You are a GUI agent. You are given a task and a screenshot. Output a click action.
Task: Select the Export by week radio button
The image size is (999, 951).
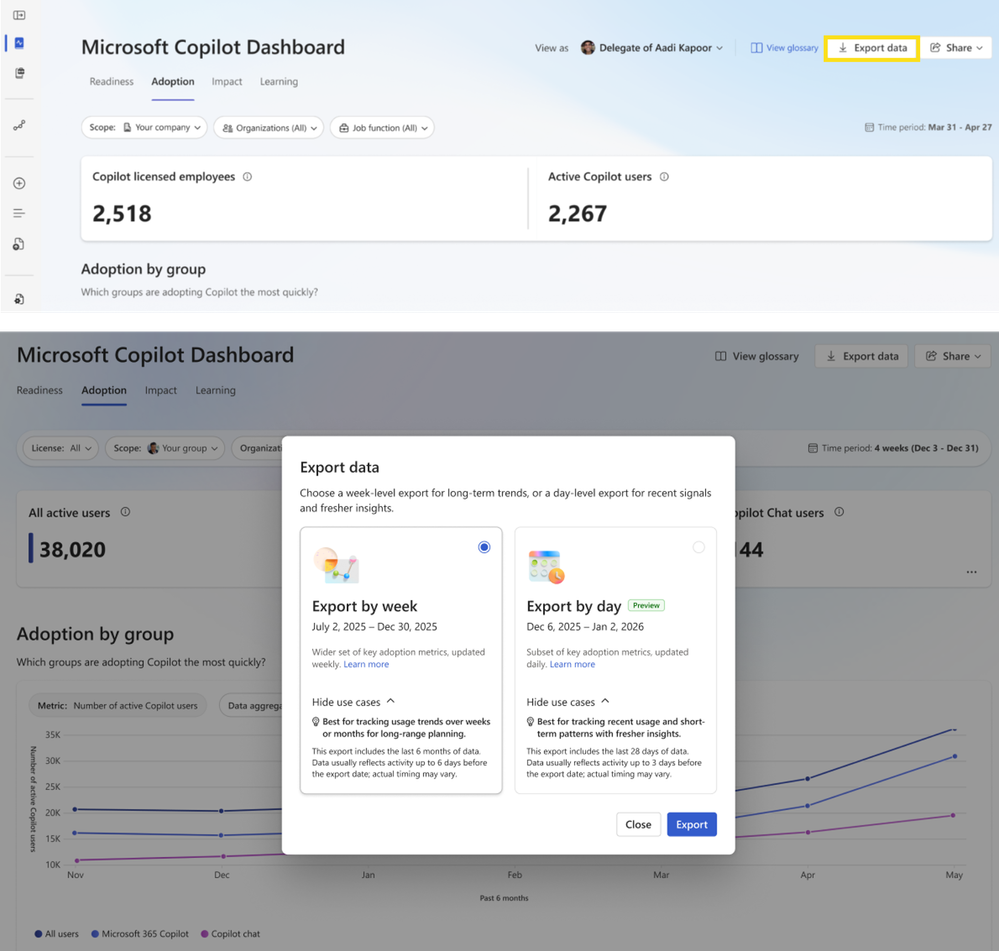click(484, 547)
